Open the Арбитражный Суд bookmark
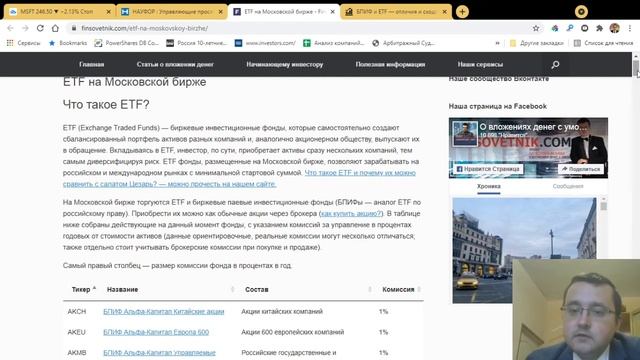This screenshot has height=360, width=640. pyautogui.click(x=404, y=43)
